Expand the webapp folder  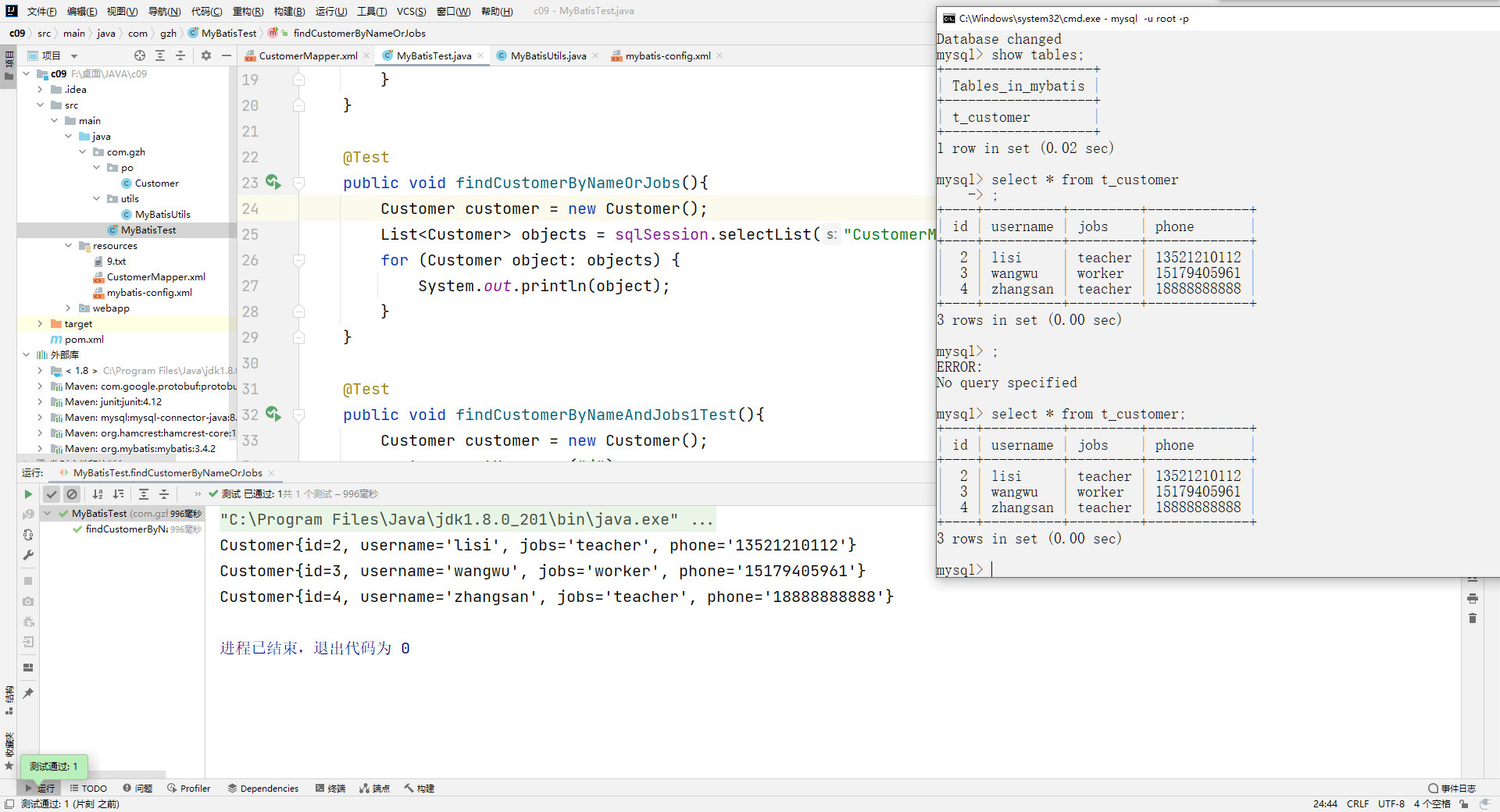(x=69, y=308)
